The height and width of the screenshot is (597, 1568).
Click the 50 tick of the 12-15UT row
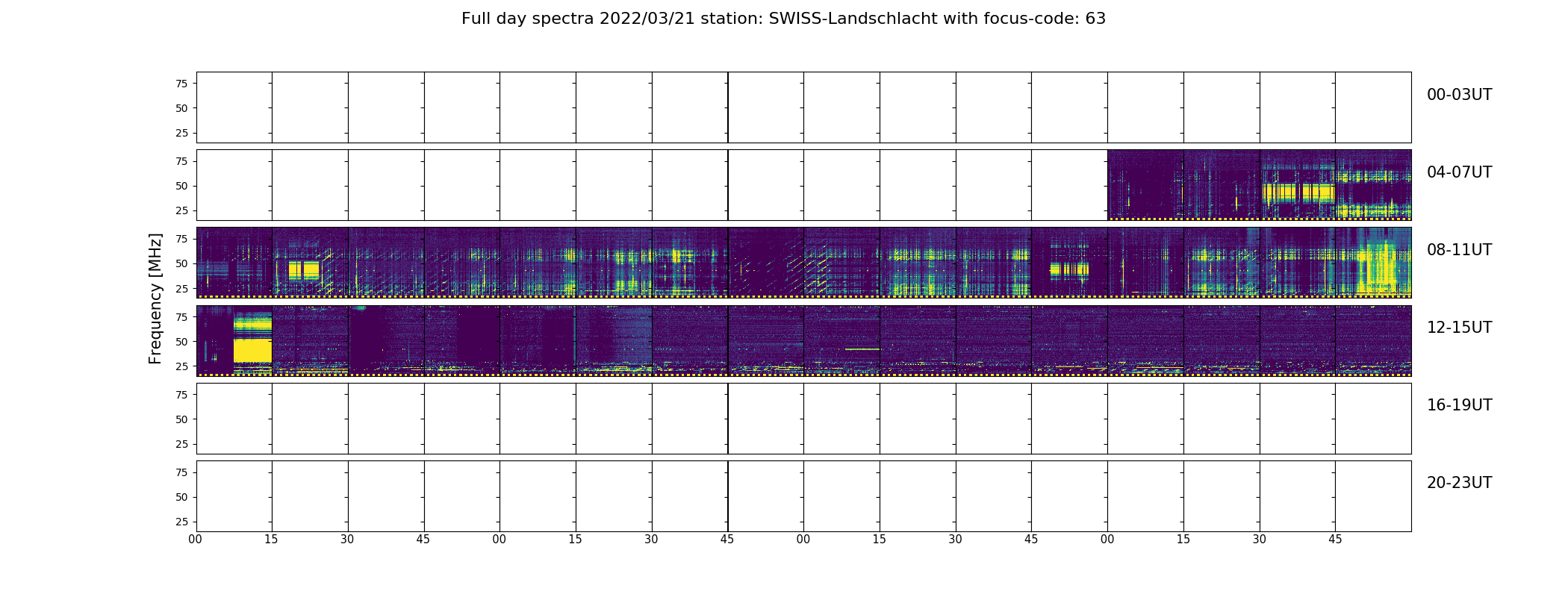pyautogui.click(x=181, y=341)
